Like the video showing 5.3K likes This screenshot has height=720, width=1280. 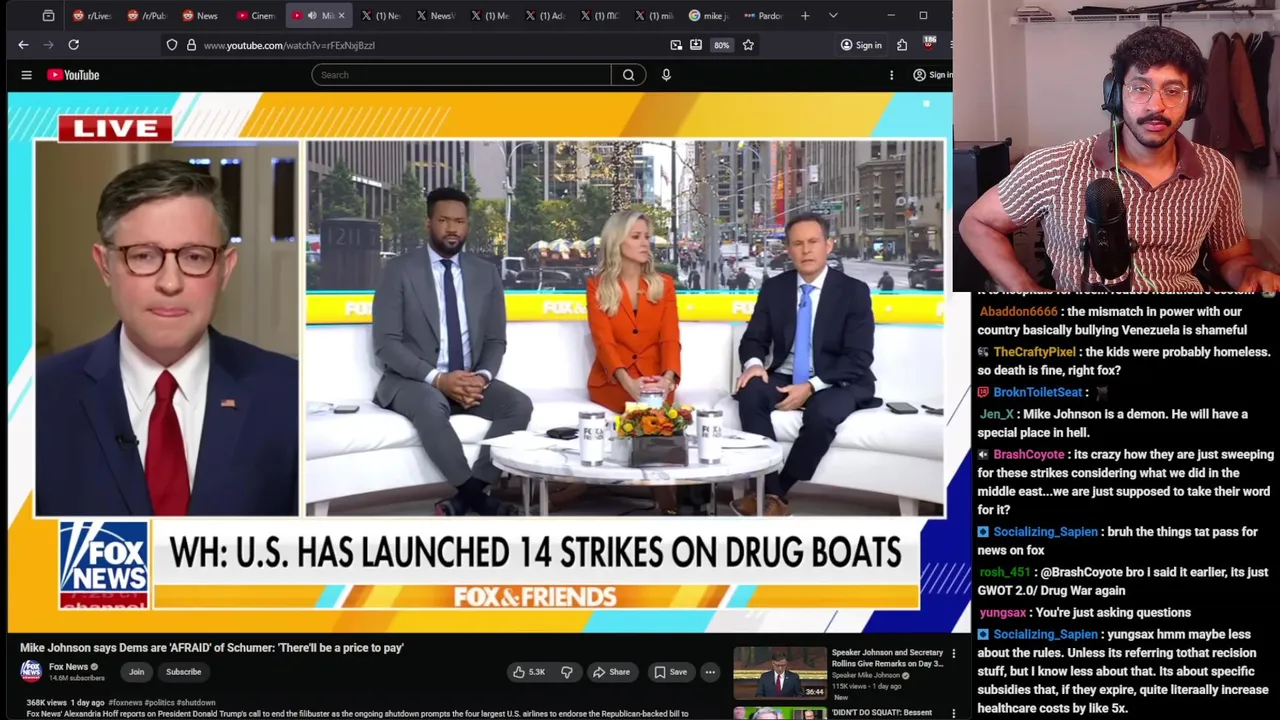click(529, 672)
